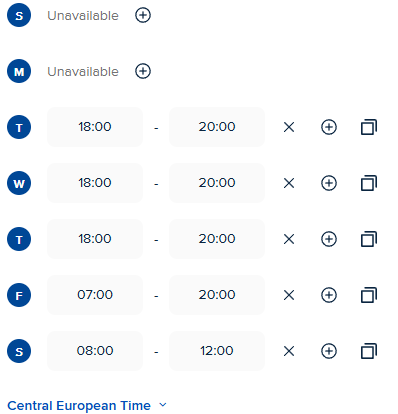Add availability interval for Monday
The width and height of the screenshot is (398, 414).
coord(143,71)
